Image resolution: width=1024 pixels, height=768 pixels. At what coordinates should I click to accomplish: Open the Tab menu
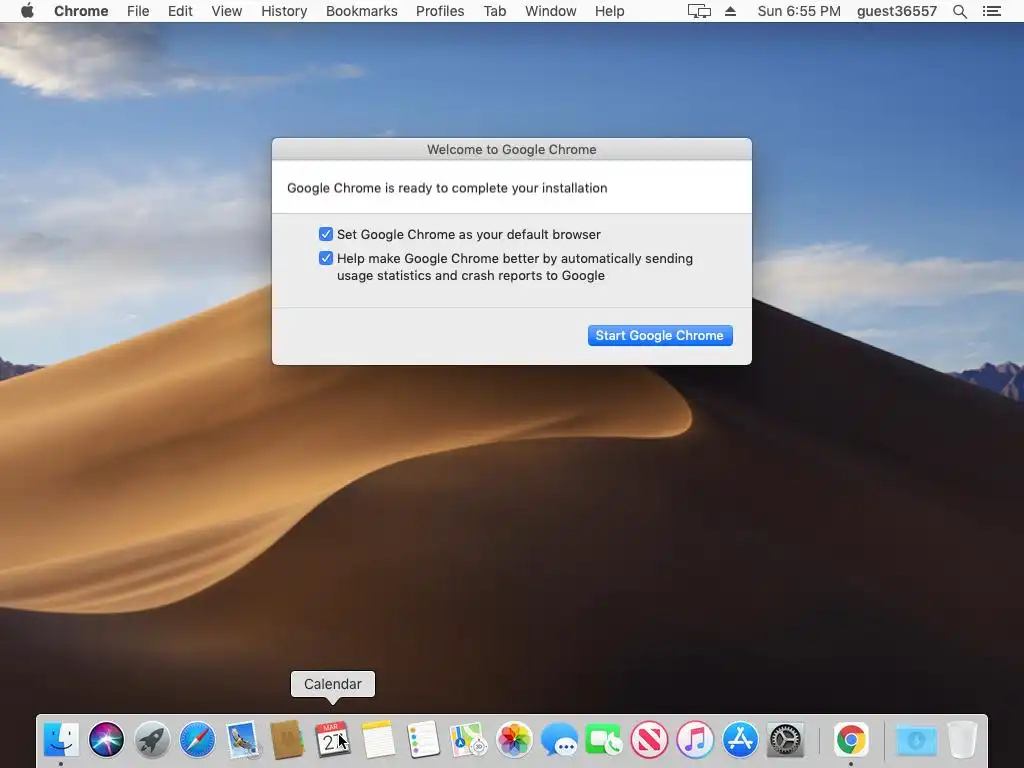(495, 11)
